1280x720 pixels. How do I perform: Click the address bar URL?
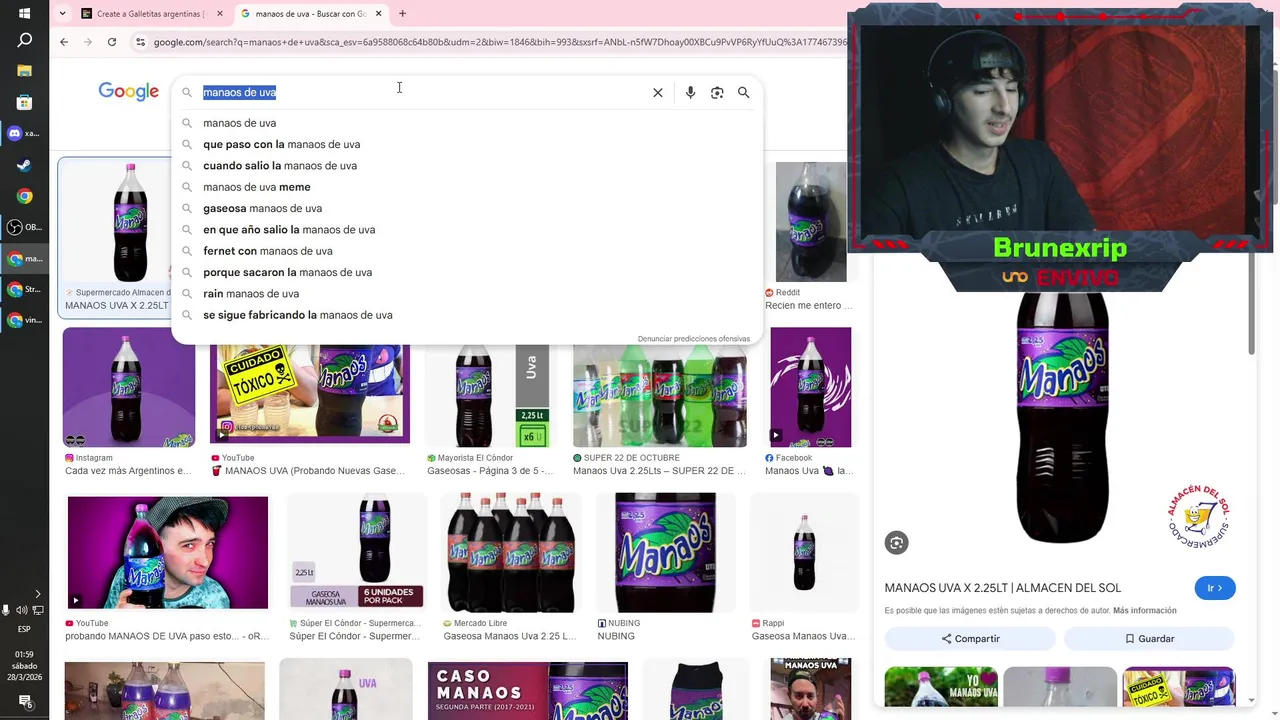point(500,42)
